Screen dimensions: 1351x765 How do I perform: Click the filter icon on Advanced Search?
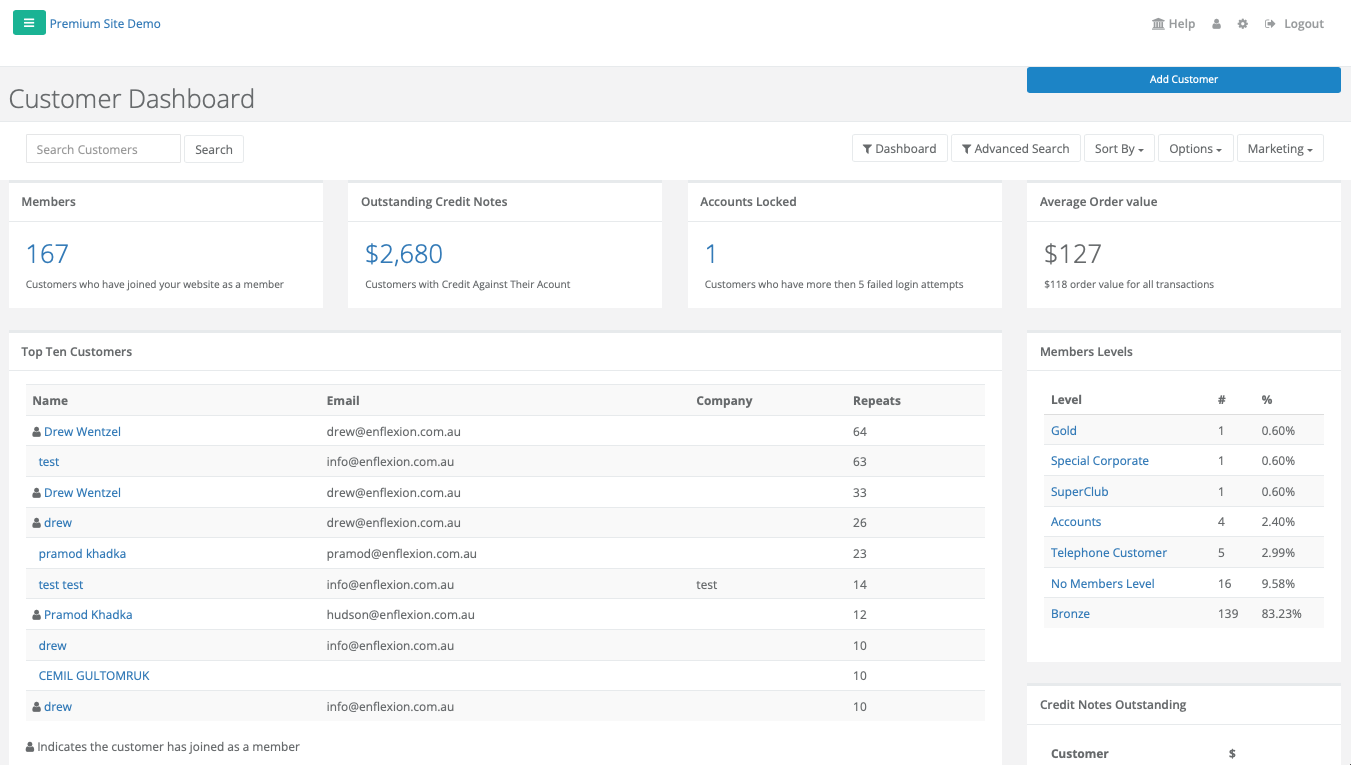tap(967, 149)
